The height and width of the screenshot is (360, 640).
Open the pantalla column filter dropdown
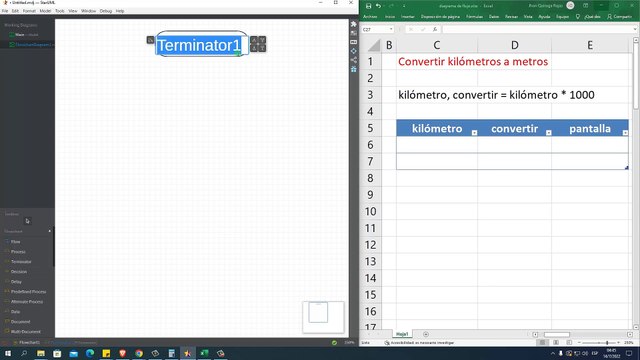tap(625, 133)
